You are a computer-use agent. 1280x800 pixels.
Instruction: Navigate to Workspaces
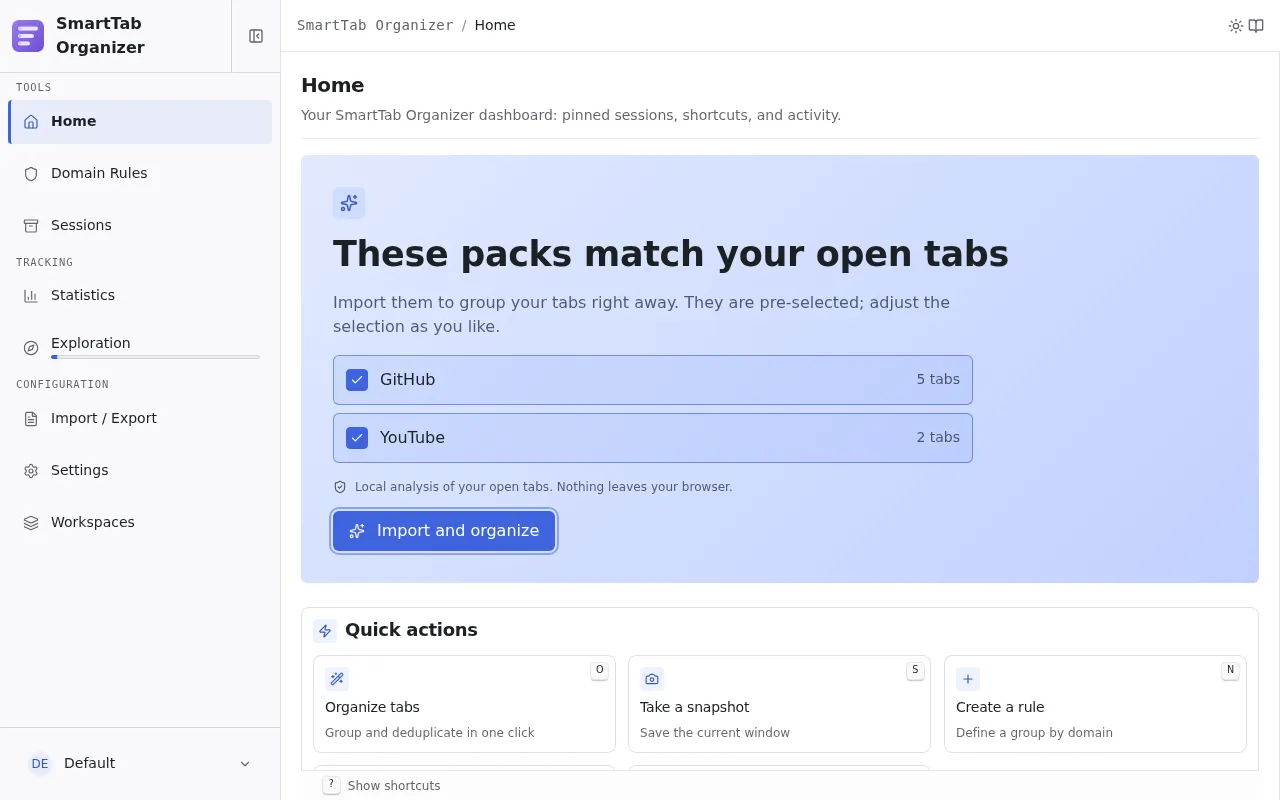point(140,523)
